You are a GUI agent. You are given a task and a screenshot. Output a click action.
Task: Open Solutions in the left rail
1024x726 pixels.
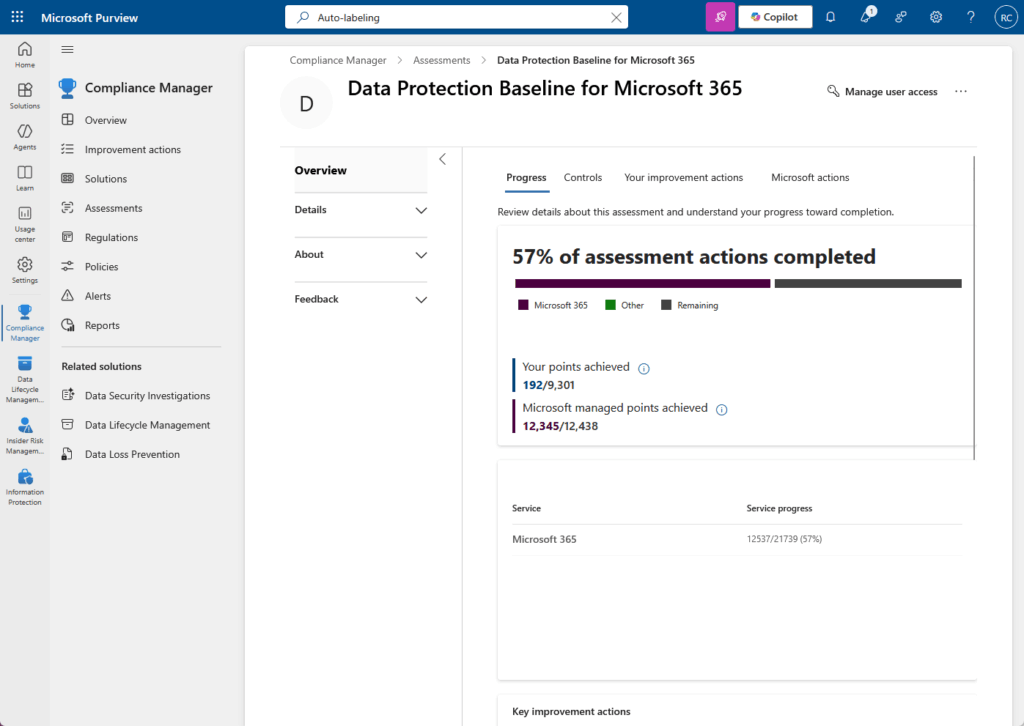(25, 95)
